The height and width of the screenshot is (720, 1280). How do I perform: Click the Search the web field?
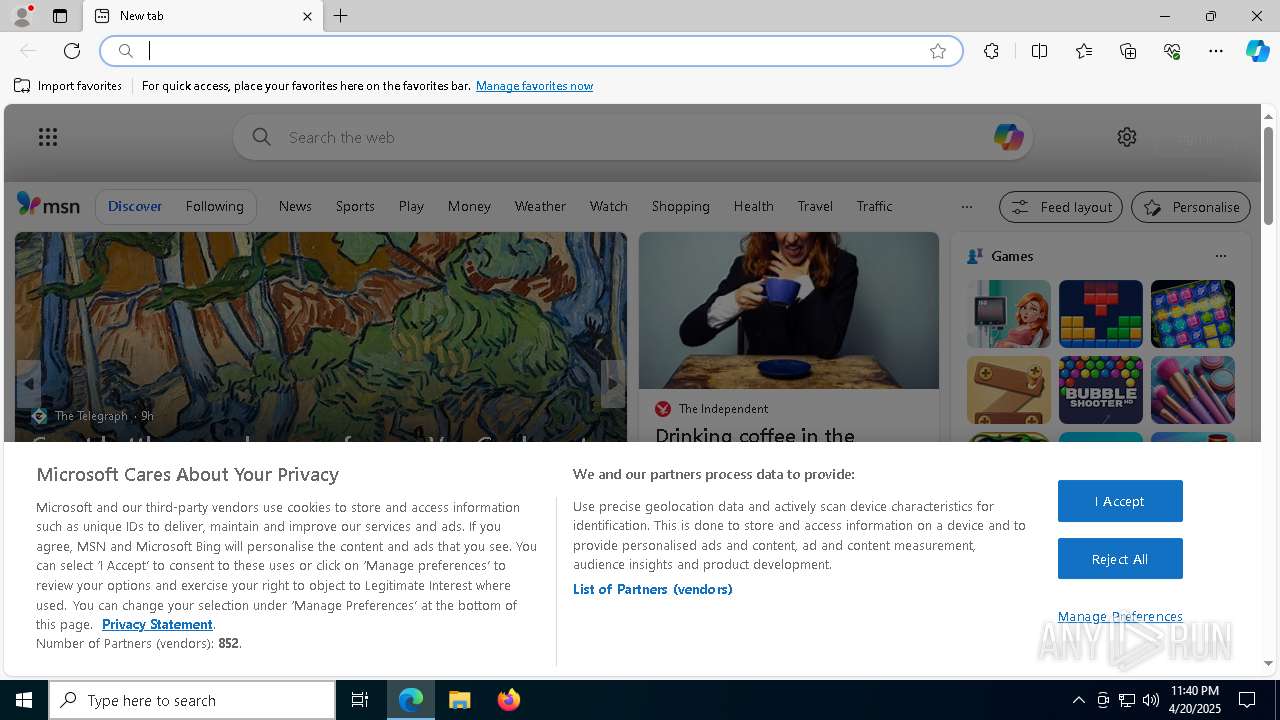633,137
